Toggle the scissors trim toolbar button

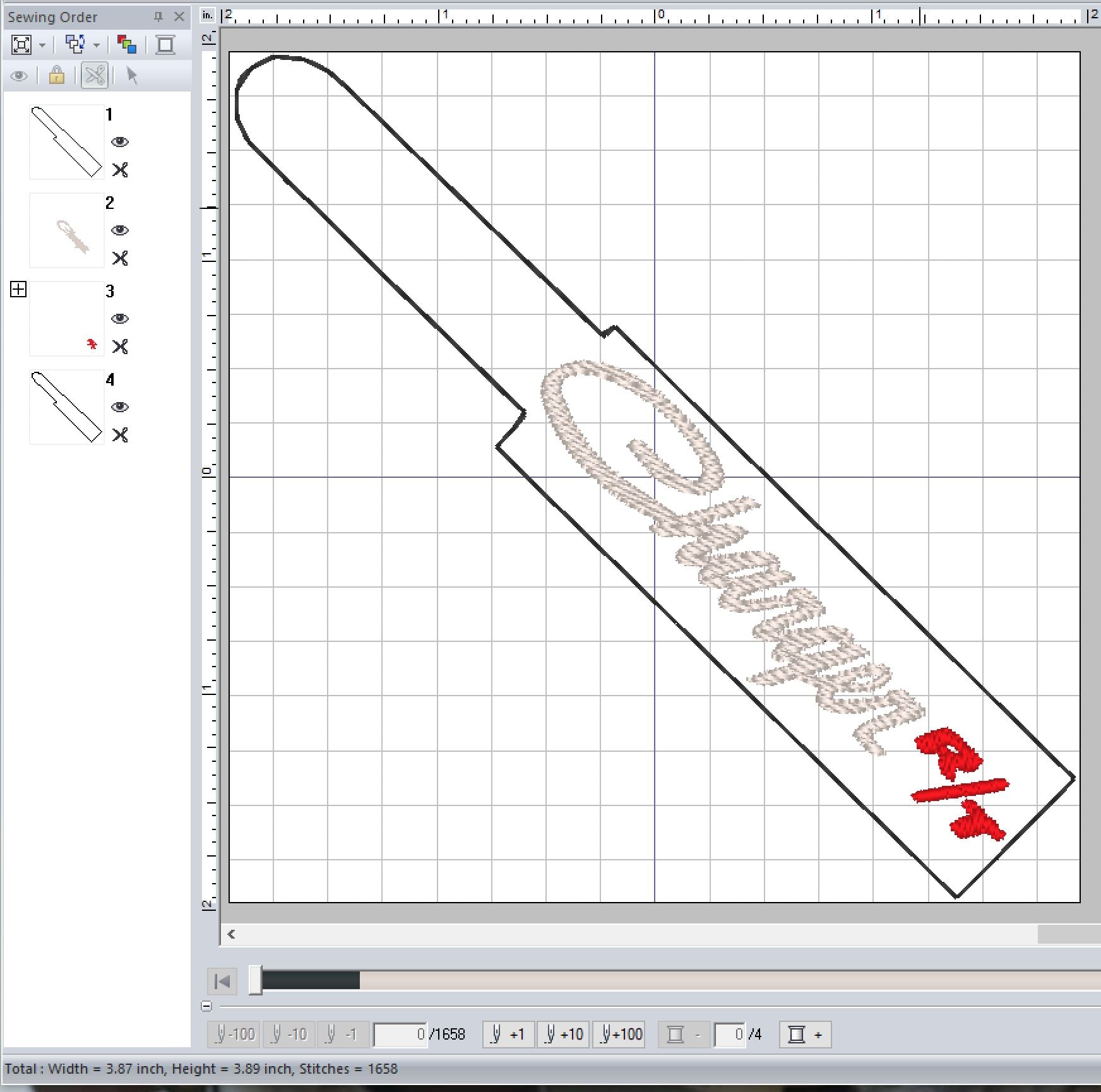(x=95, y=76)
